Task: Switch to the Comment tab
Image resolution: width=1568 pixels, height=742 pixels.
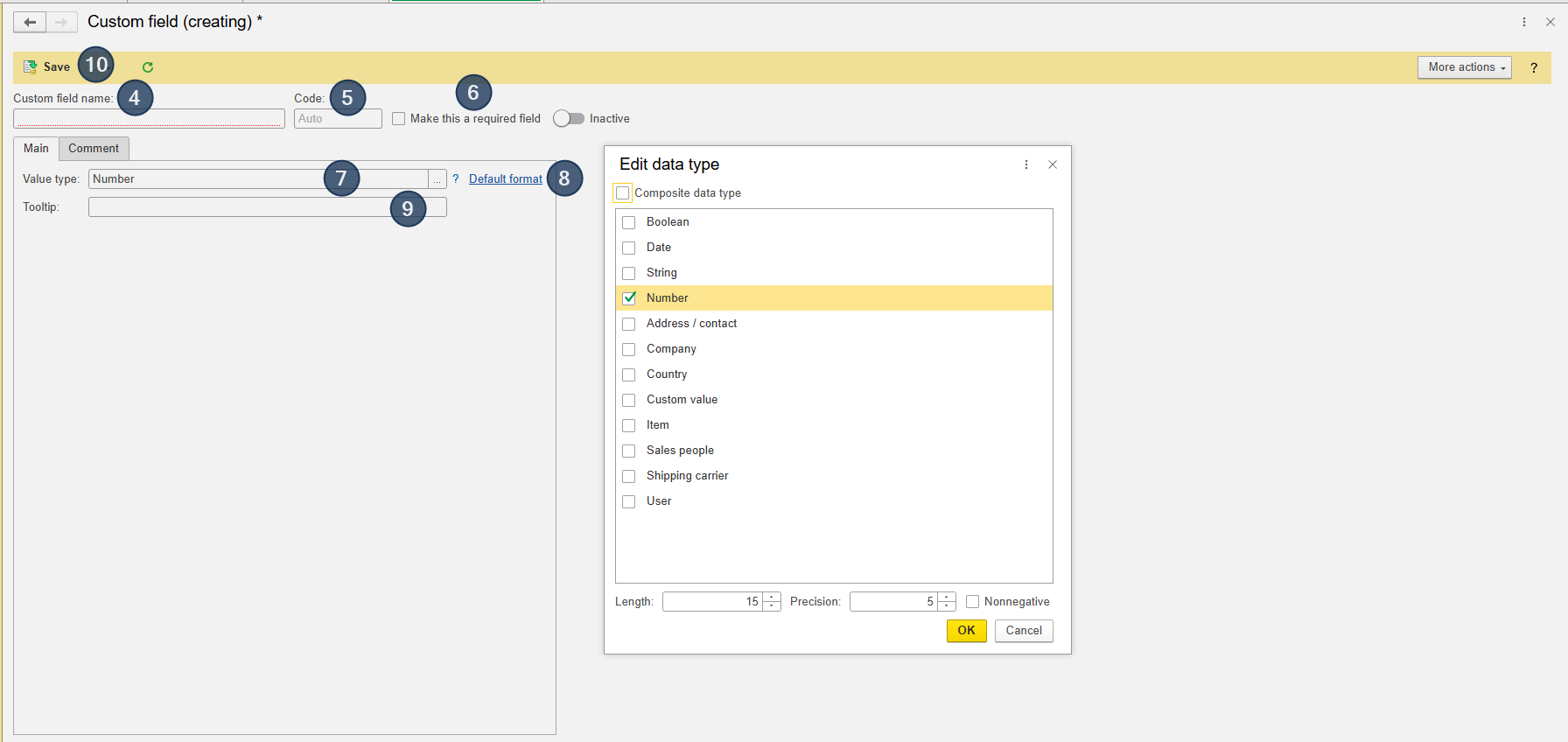Action: [94, 149]
